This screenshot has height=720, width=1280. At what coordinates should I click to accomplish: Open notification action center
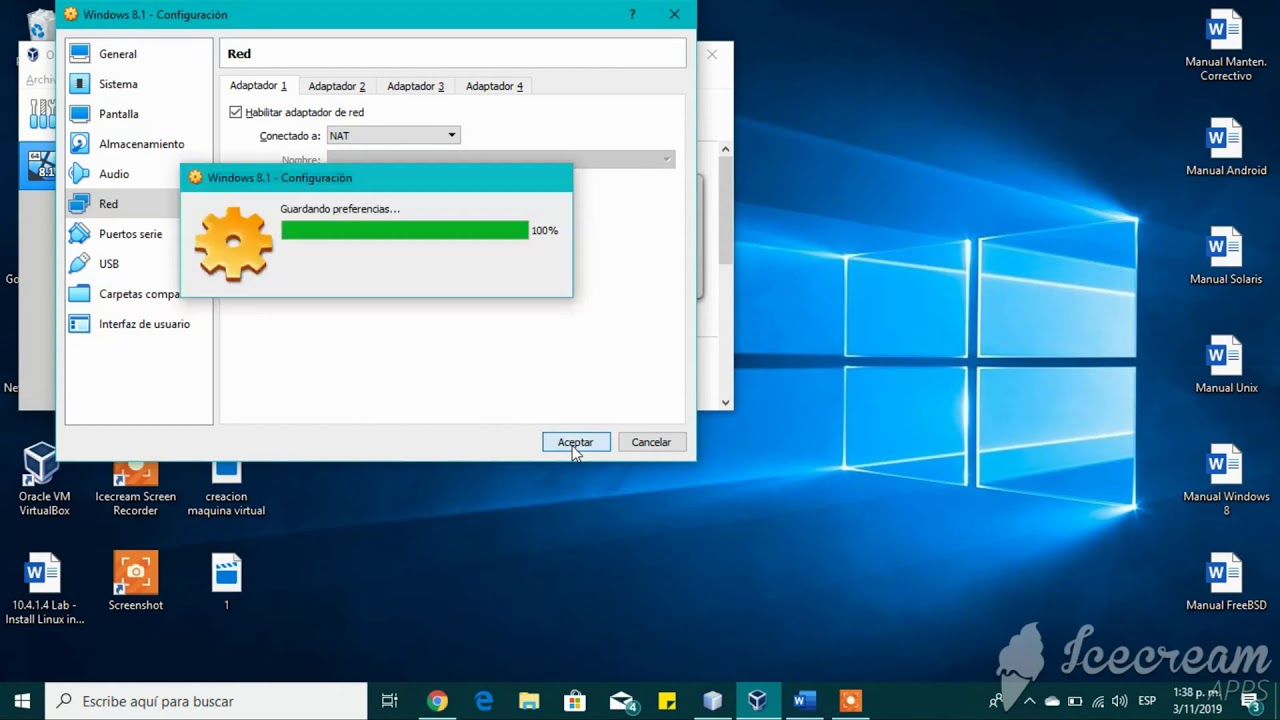(x=1252, y=702)
